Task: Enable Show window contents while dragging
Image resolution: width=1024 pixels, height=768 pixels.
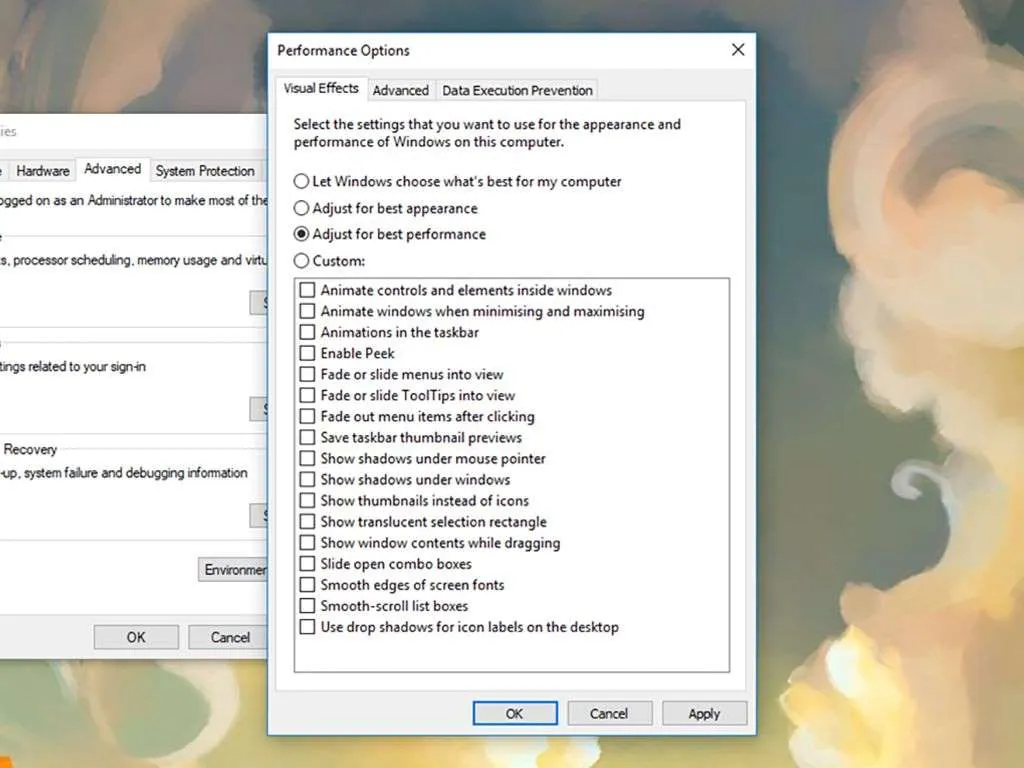Action: coord(308,543)
